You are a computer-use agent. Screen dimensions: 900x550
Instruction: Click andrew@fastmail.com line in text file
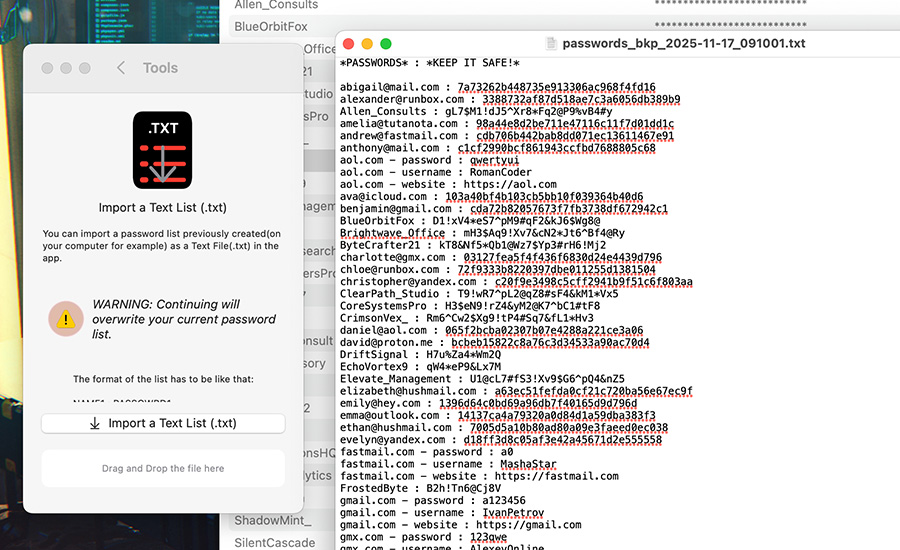507,136
